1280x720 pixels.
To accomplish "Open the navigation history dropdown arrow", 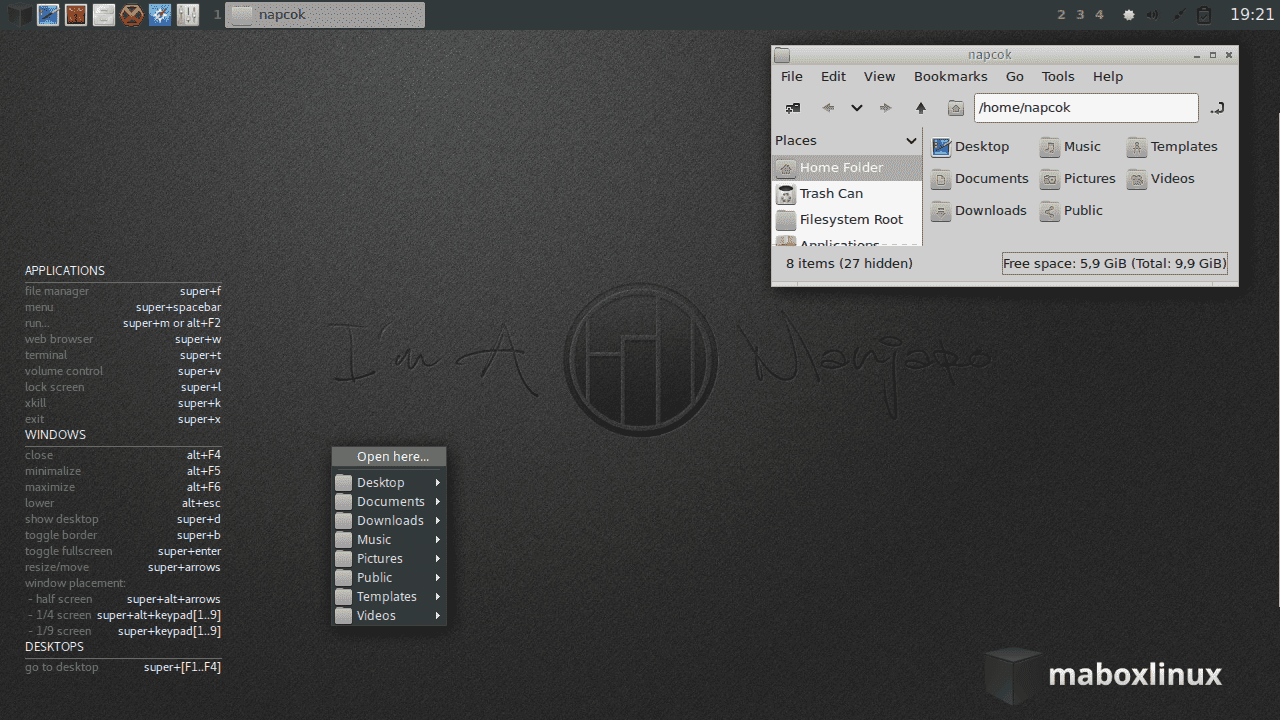I will 856,108.
